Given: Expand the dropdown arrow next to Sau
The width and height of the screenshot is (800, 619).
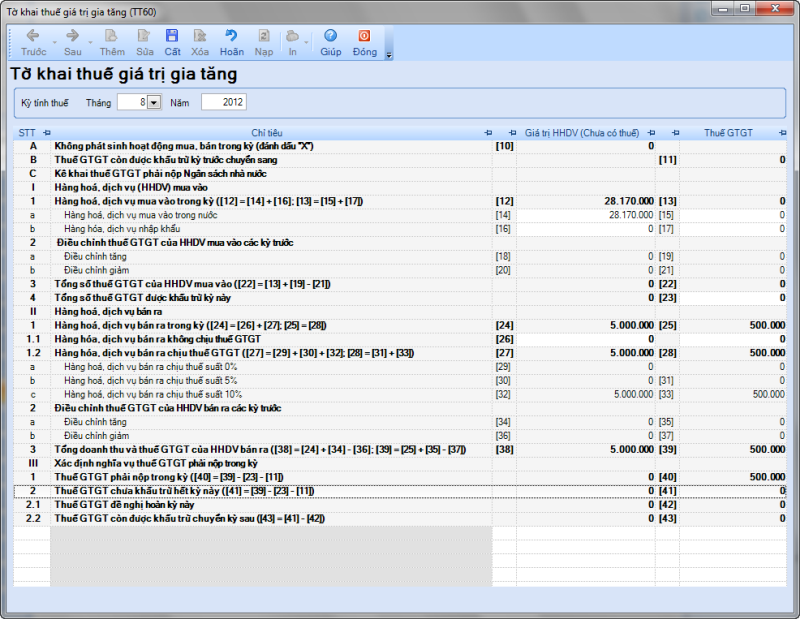Looking at the screenshot, I should pyautogui.click(x=88, y=42).
